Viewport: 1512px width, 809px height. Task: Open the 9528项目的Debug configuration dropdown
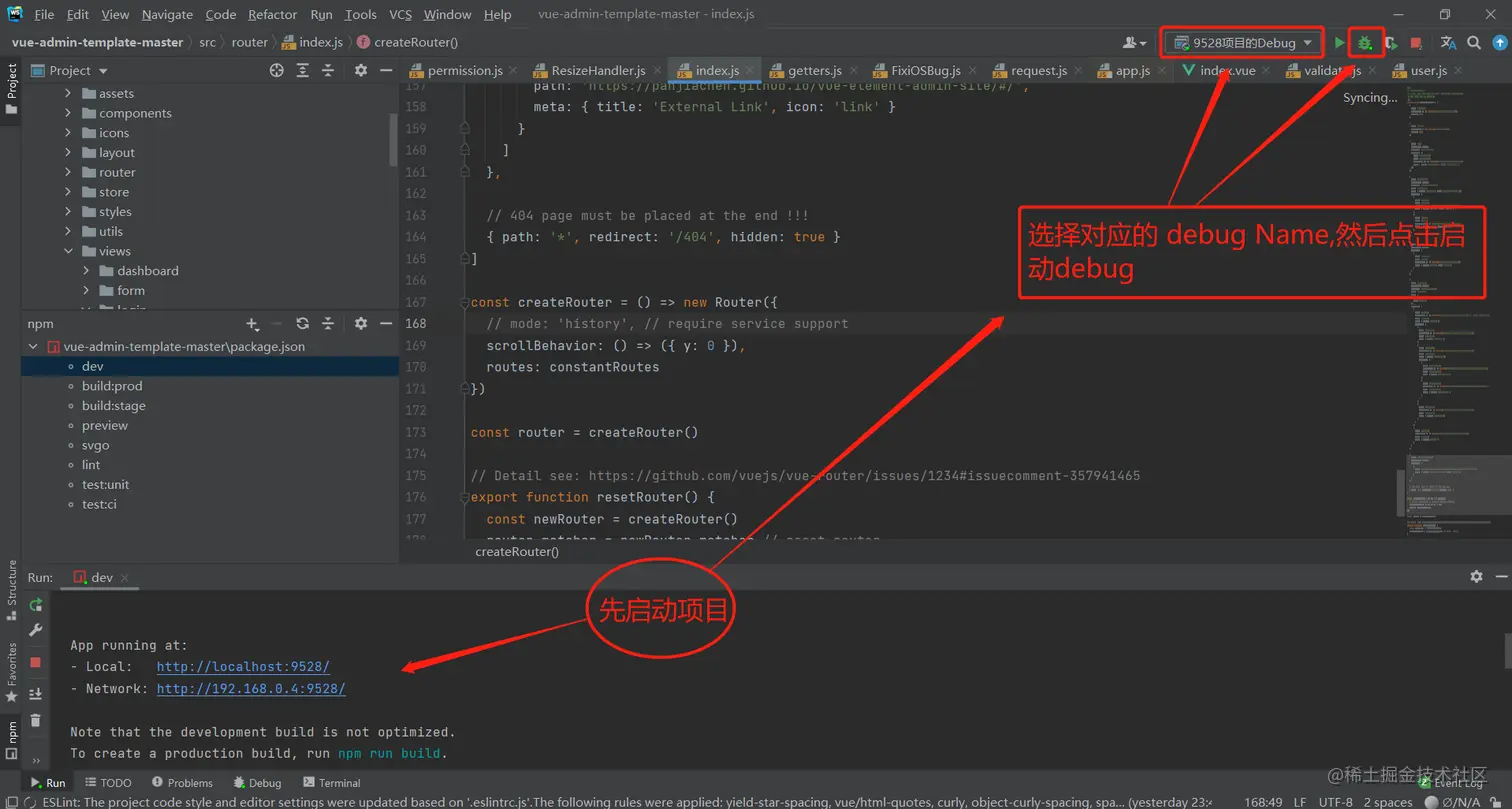1241,42
